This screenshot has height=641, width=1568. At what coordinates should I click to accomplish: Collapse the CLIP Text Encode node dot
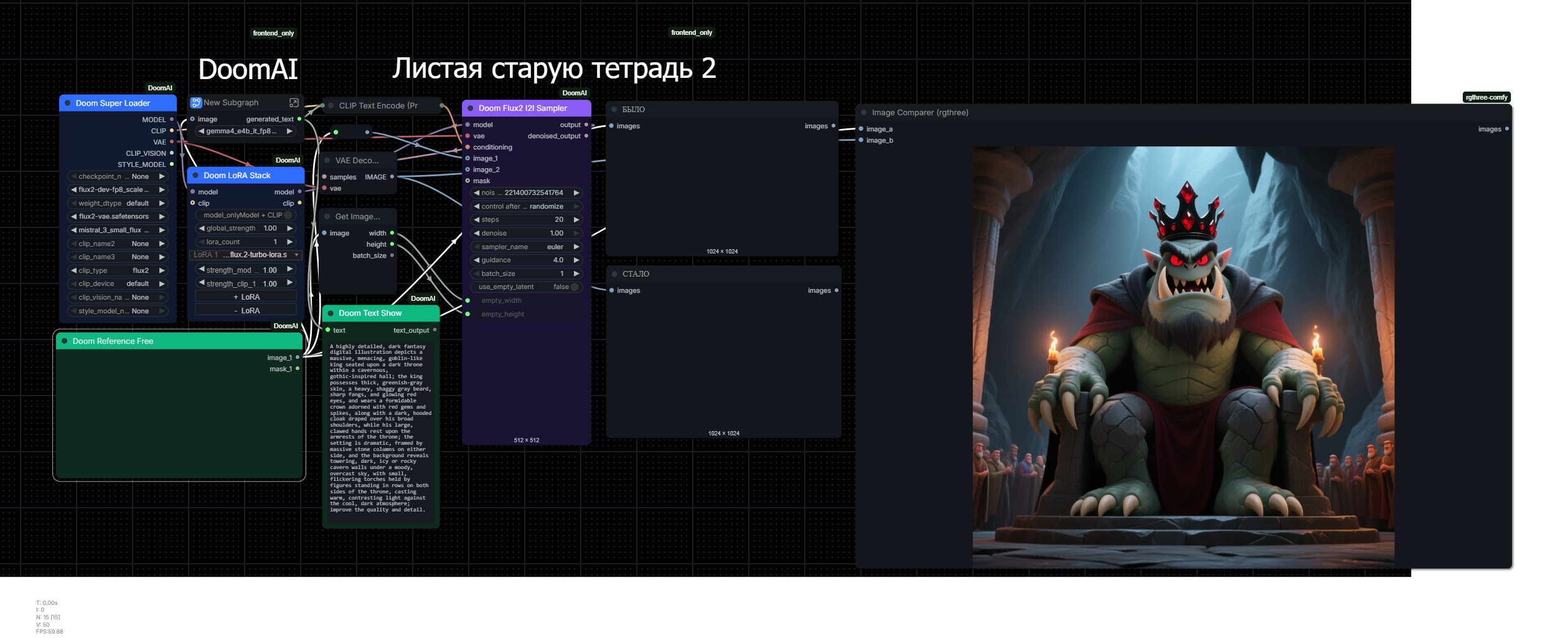tap(331, 106)
